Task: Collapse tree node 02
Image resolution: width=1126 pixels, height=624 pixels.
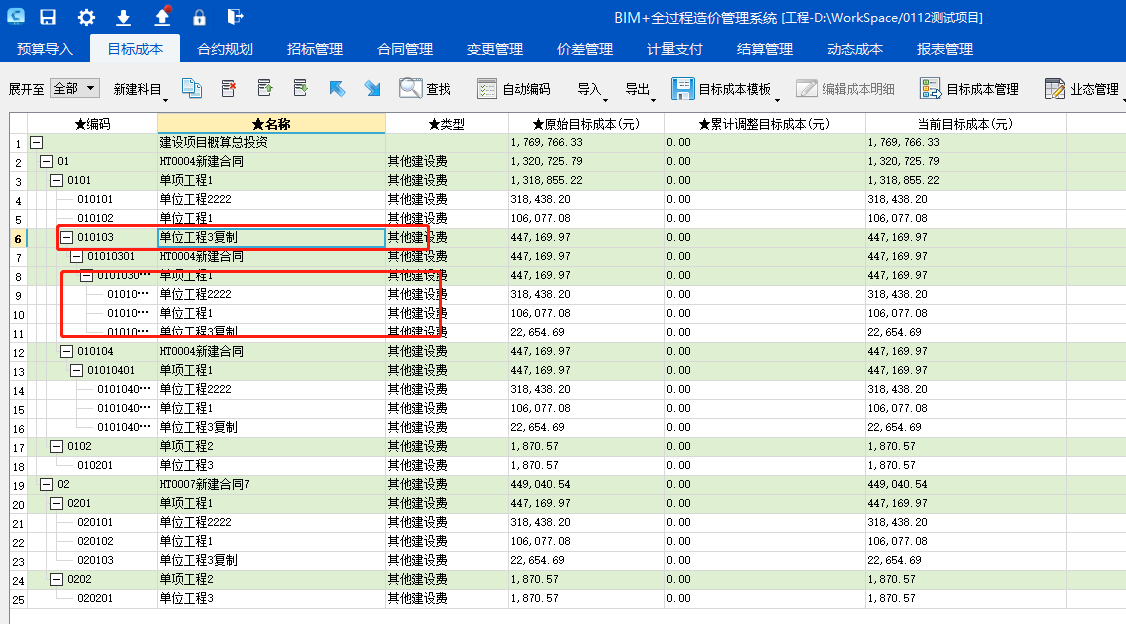Action: tap(47, 484)
